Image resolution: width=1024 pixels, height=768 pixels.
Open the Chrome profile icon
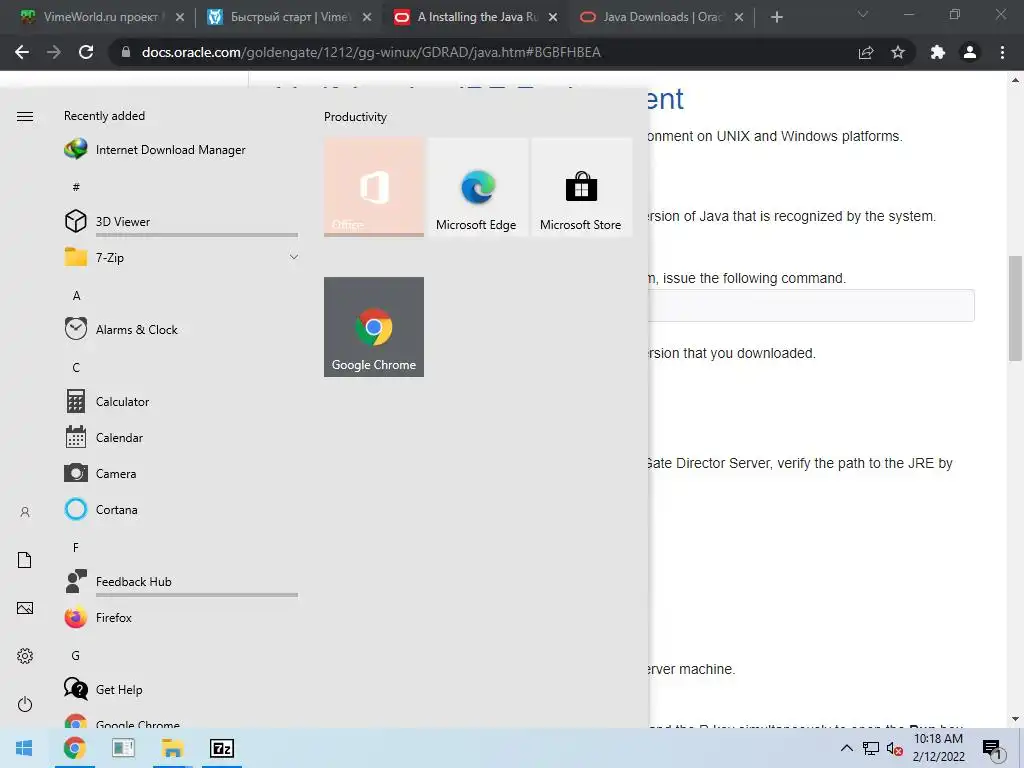coord(970,52)
